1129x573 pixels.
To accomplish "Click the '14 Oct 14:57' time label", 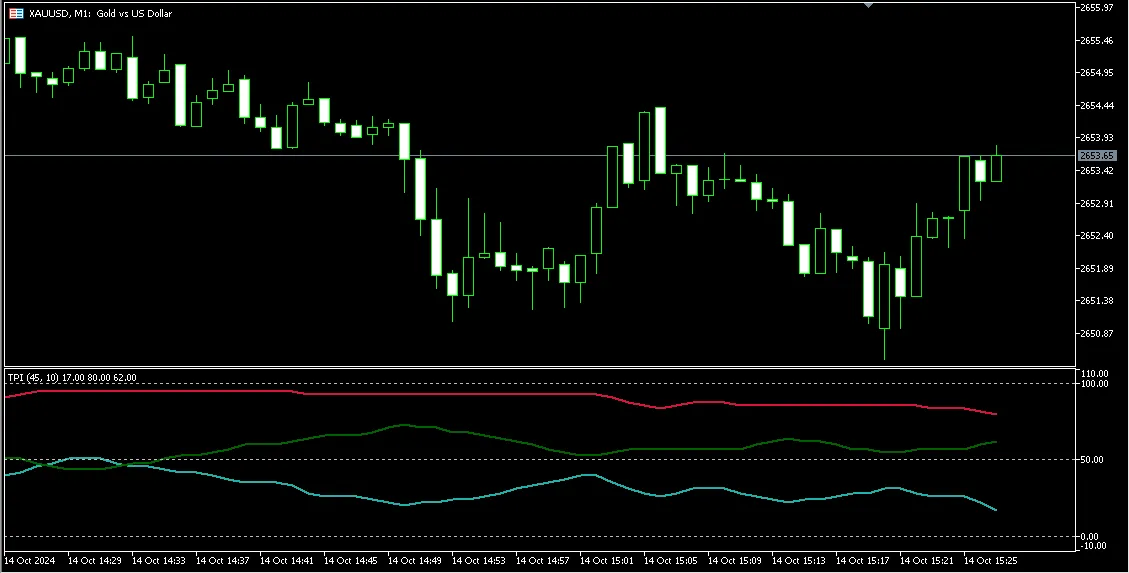I will click(543, 560).
